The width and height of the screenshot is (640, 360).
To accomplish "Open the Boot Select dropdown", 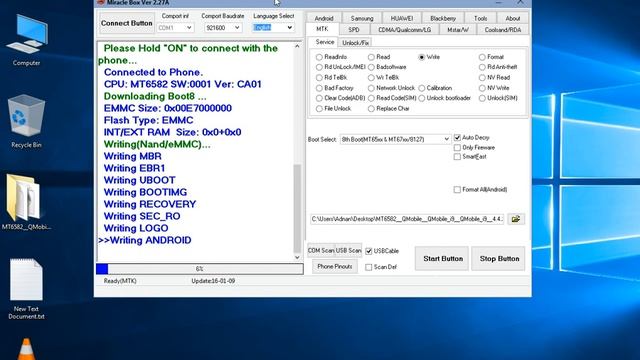I will (x=395, y=140).
